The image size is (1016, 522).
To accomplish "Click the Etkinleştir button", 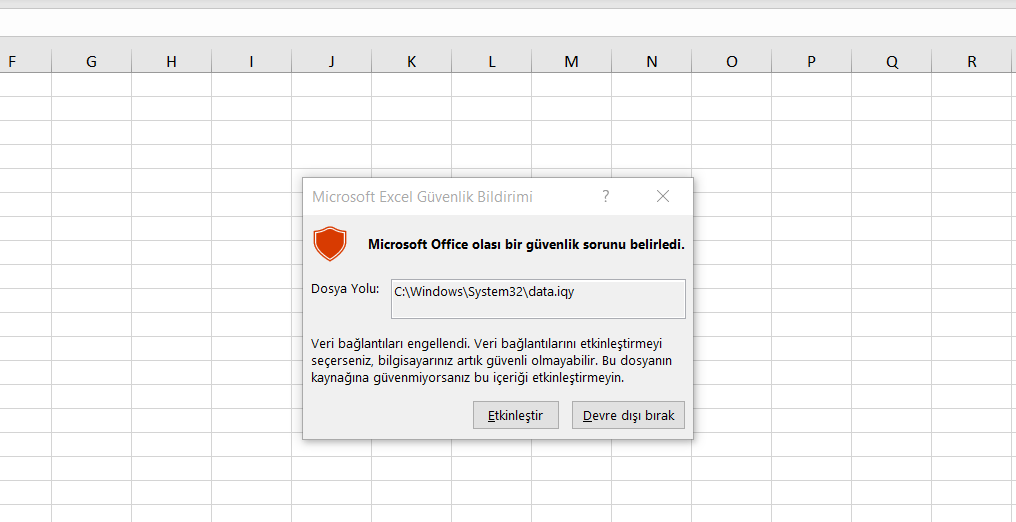I will tap(515, 415).
